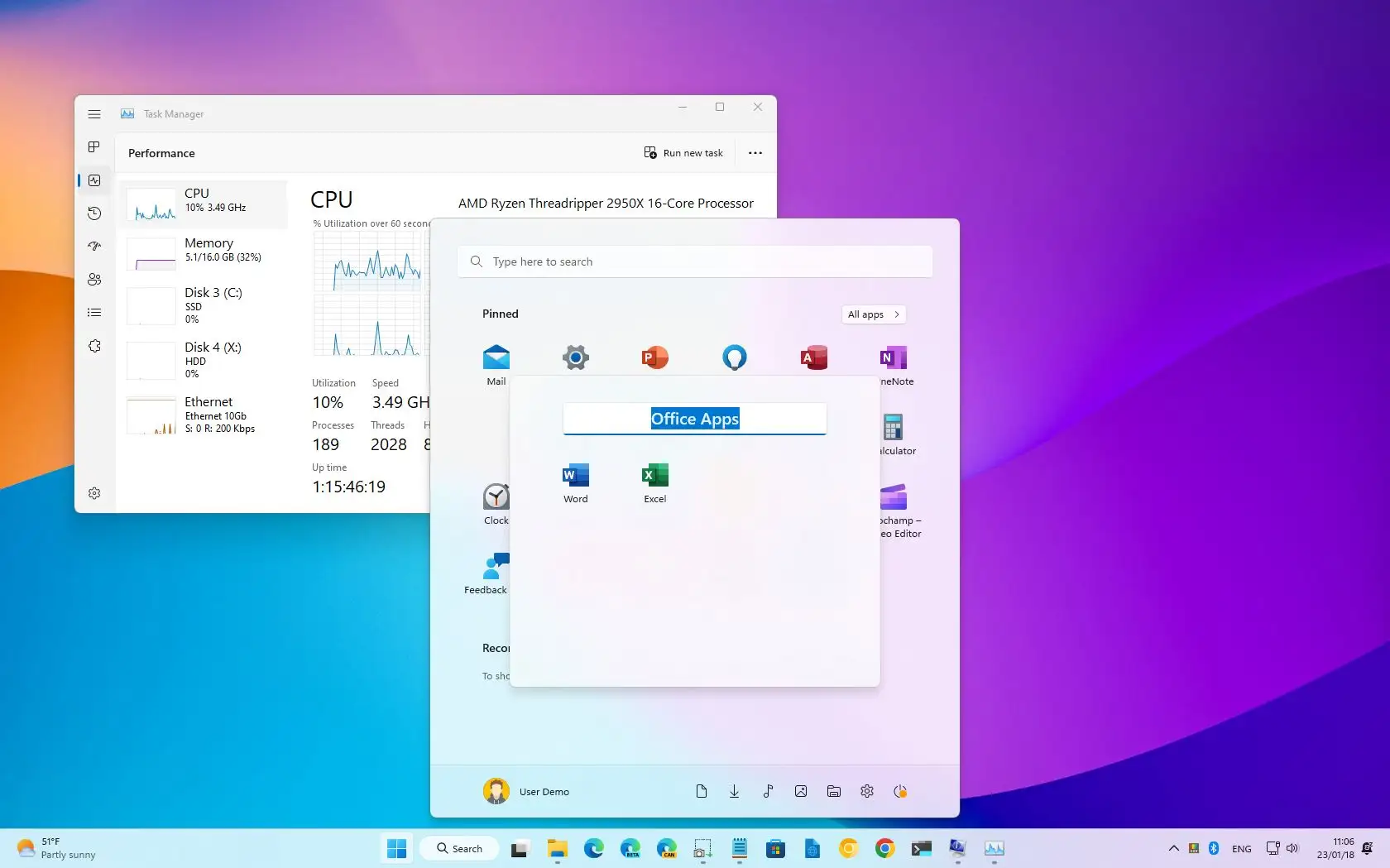Open Services in Task Manager sidebar

pos(94,346)
